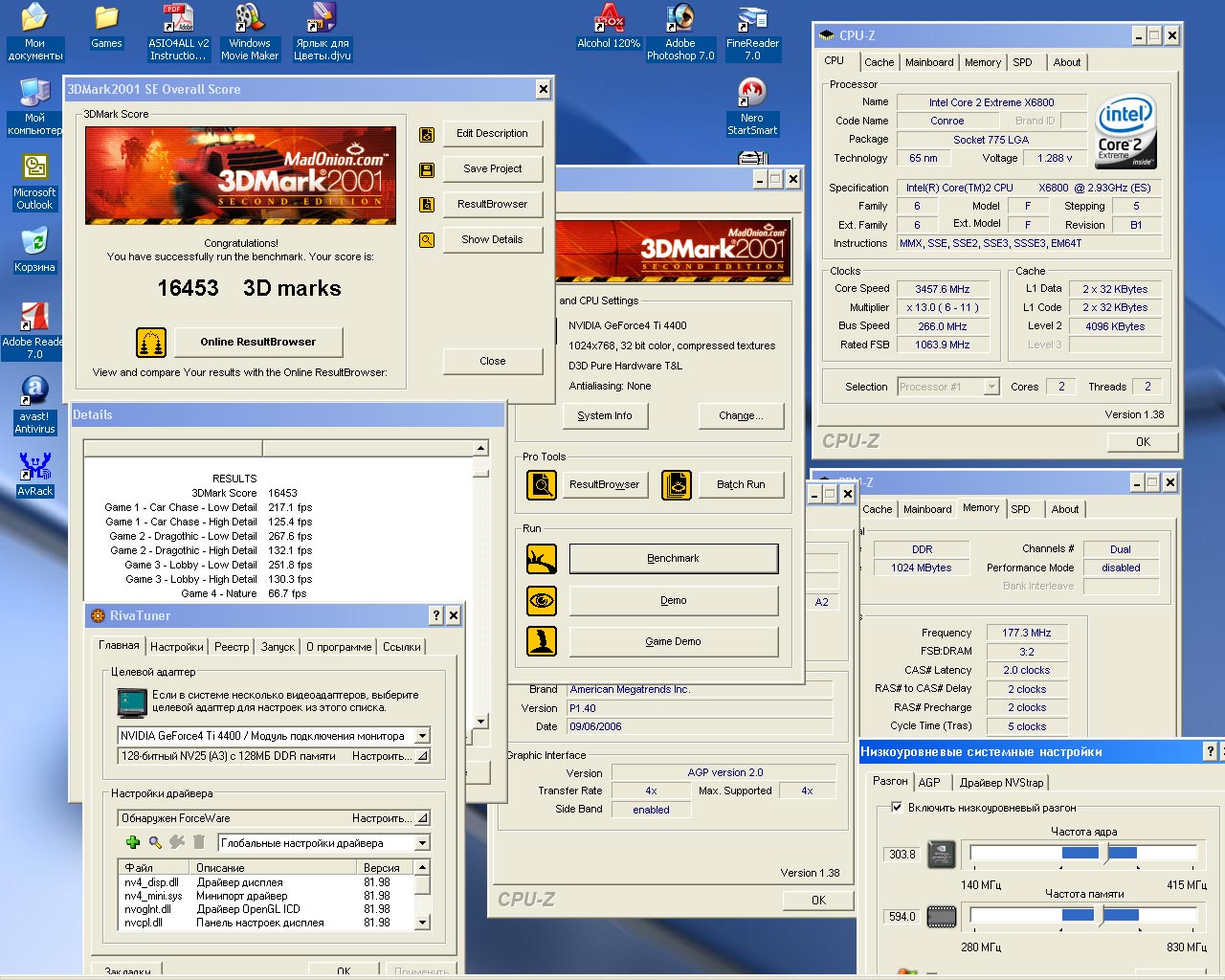Open global driver settings dropdown

tap(422, 843)
